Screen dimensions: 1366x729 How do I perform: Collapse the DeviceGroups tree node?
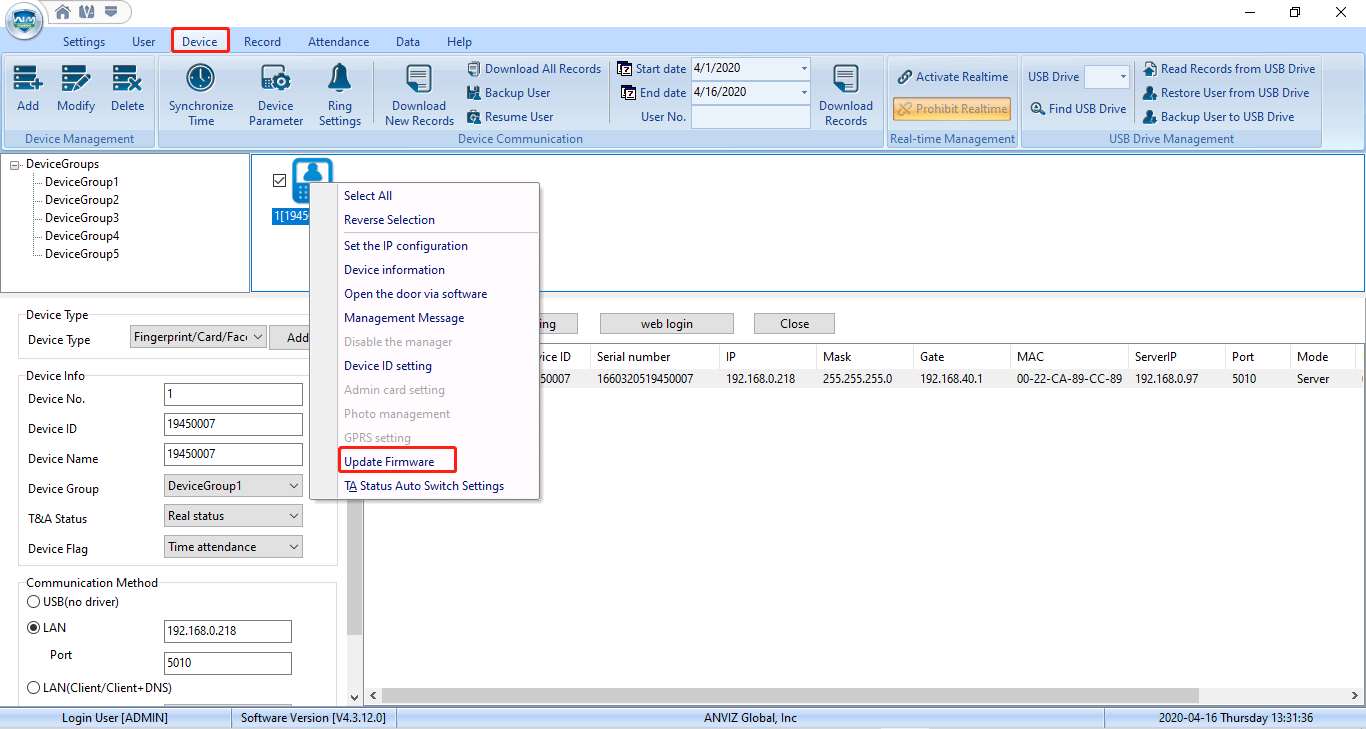coord(15,165)
